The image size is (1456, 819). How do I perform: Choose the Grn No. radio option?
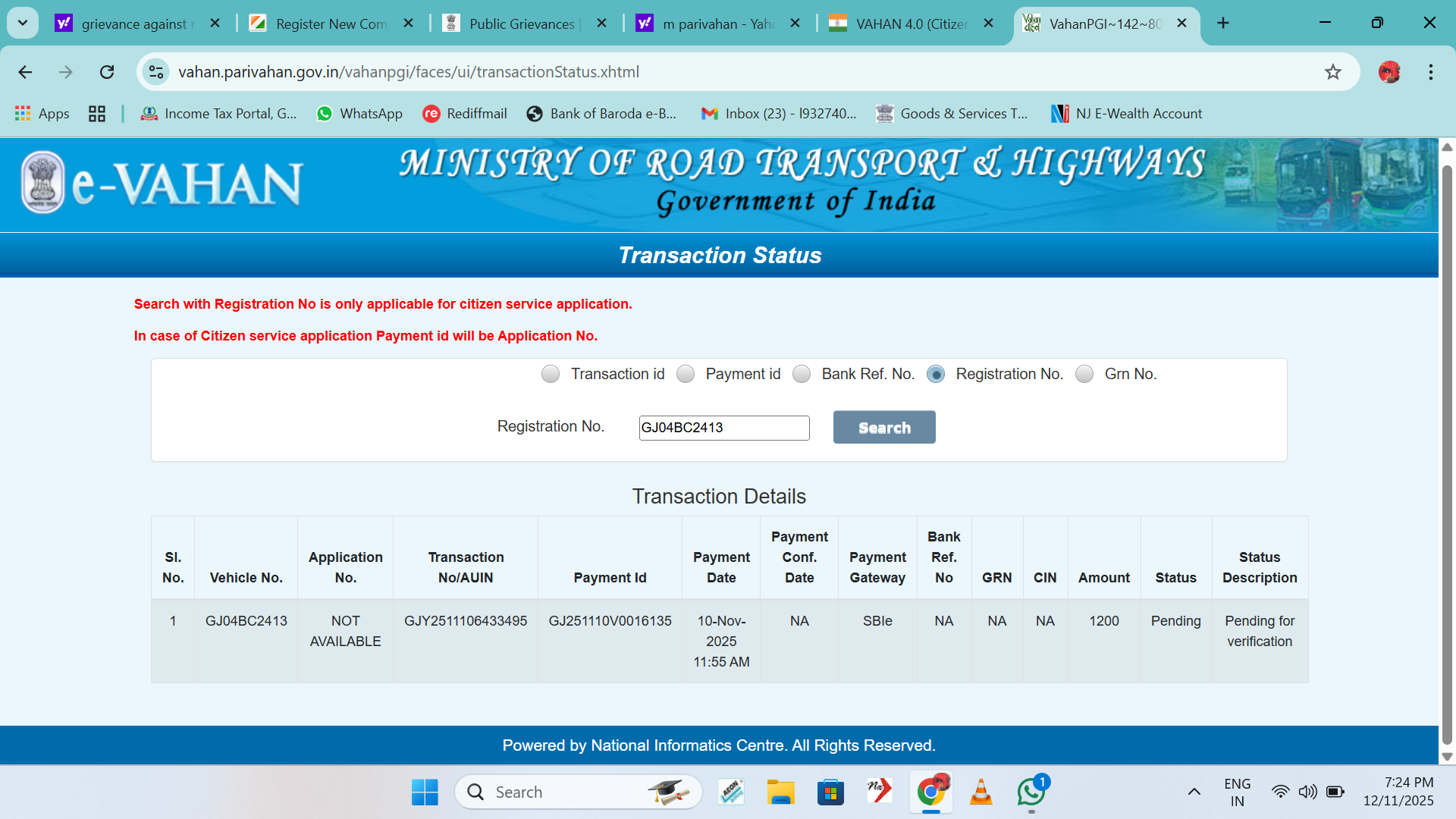coord(1084,374)
